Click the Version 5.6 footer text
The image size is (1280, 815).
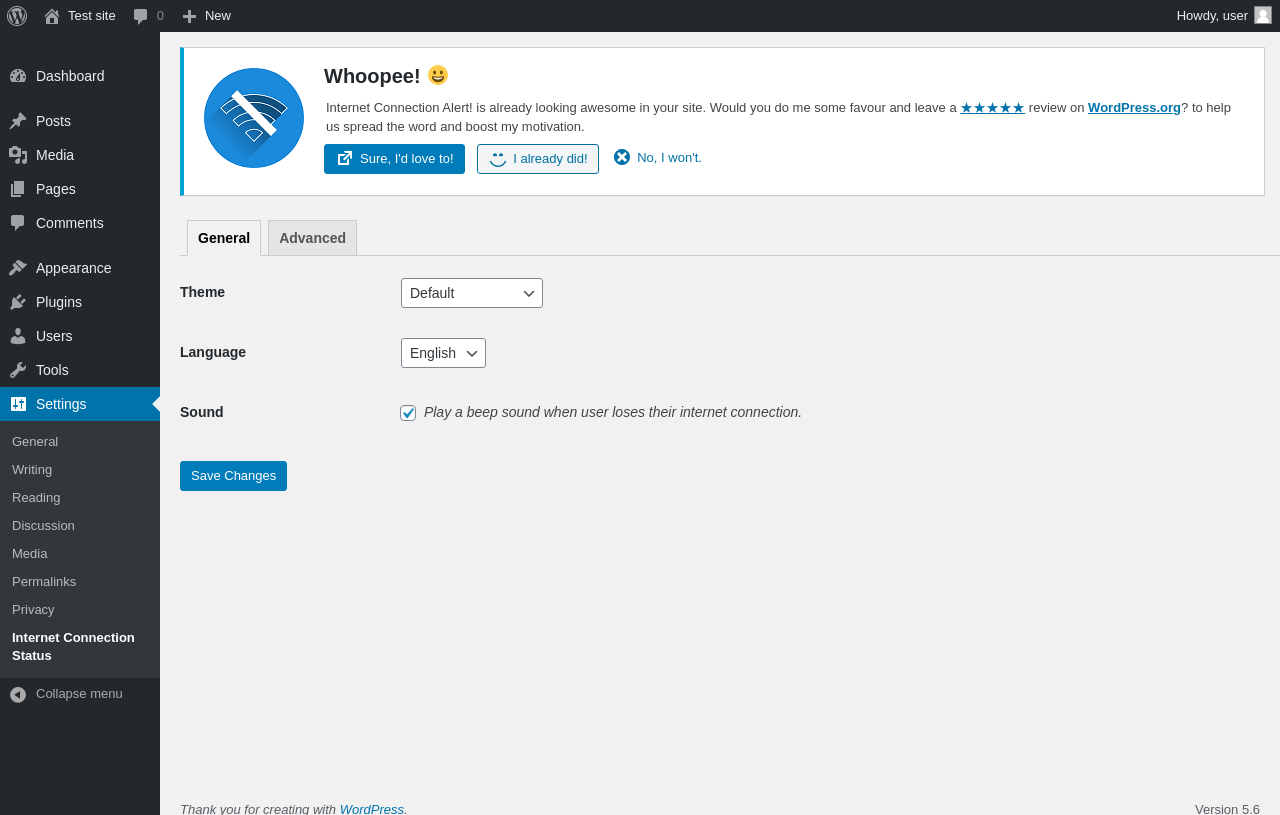click(x=1227, y=809)
